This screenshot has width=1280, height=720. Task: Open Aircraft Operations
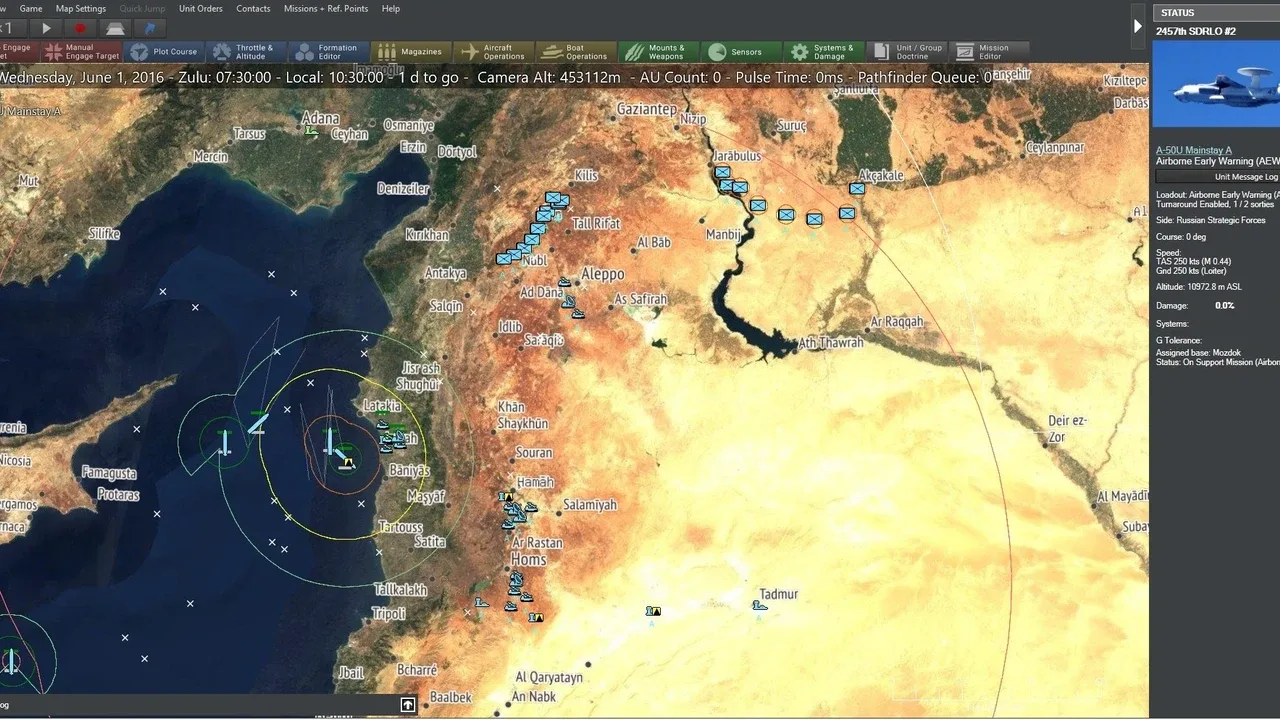(x=493, y=52)
